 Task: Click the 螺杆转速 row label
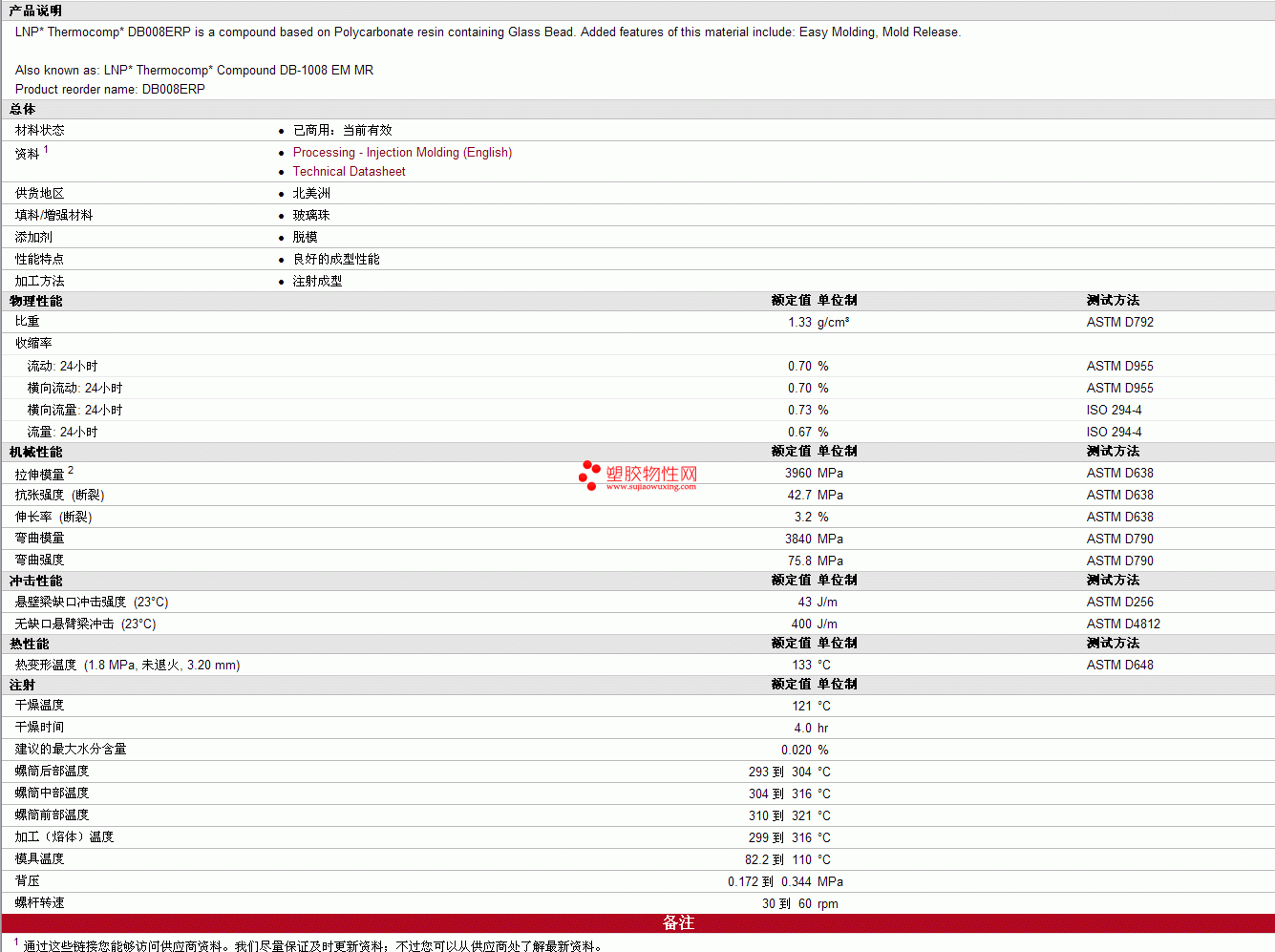pos(40,903)
